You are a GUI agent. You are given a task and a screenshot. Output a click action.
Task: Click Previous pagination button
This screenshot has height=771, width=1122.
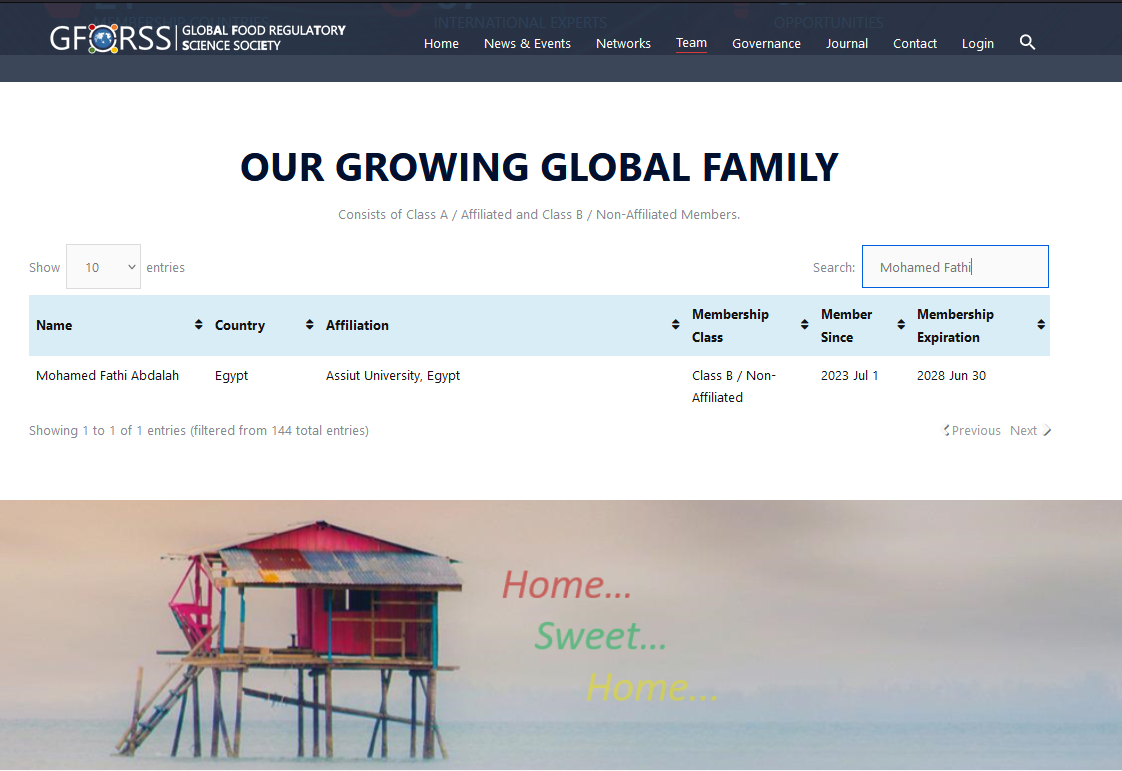[972, 430]
